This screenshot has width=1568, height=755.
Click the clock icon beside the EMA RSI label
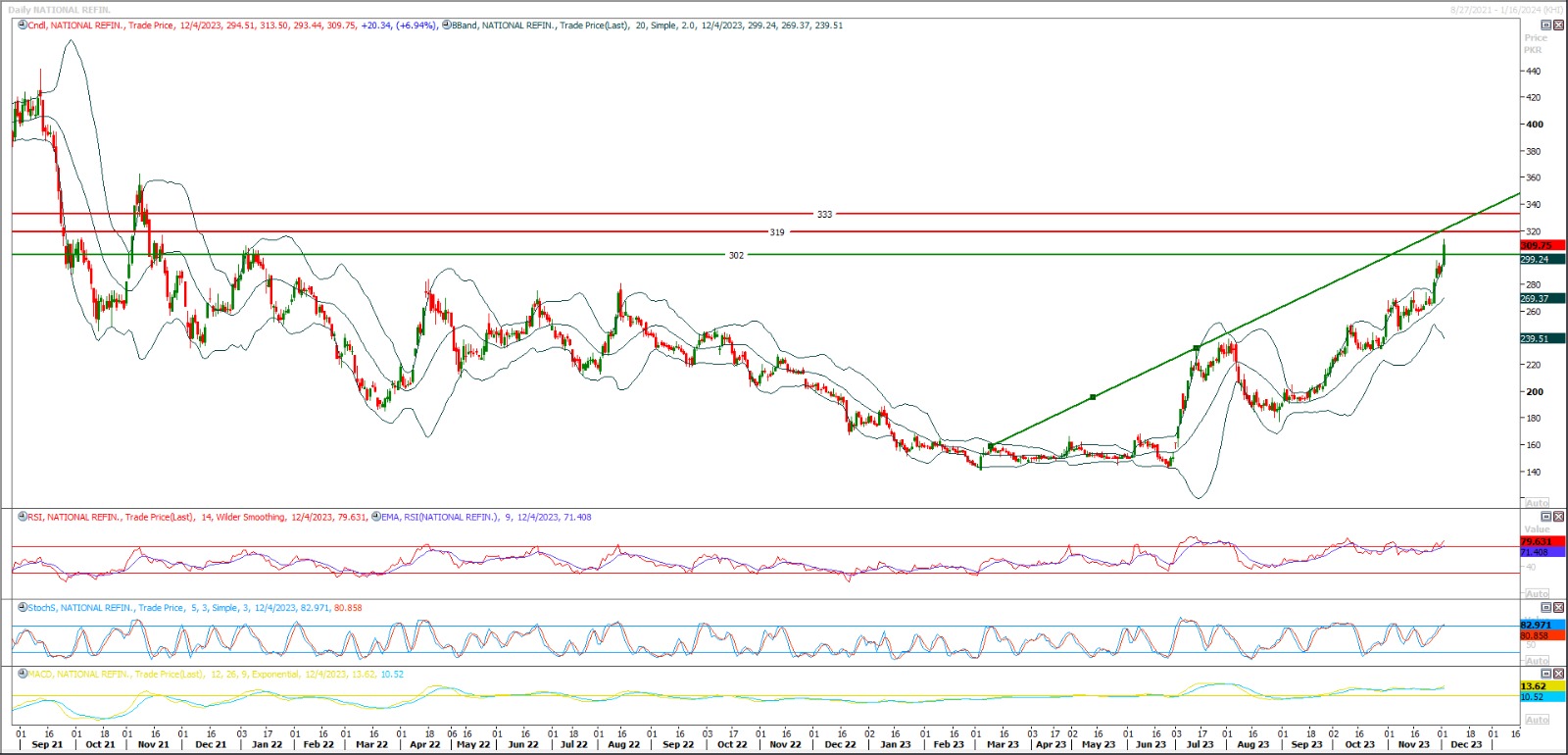pos(376,517)
